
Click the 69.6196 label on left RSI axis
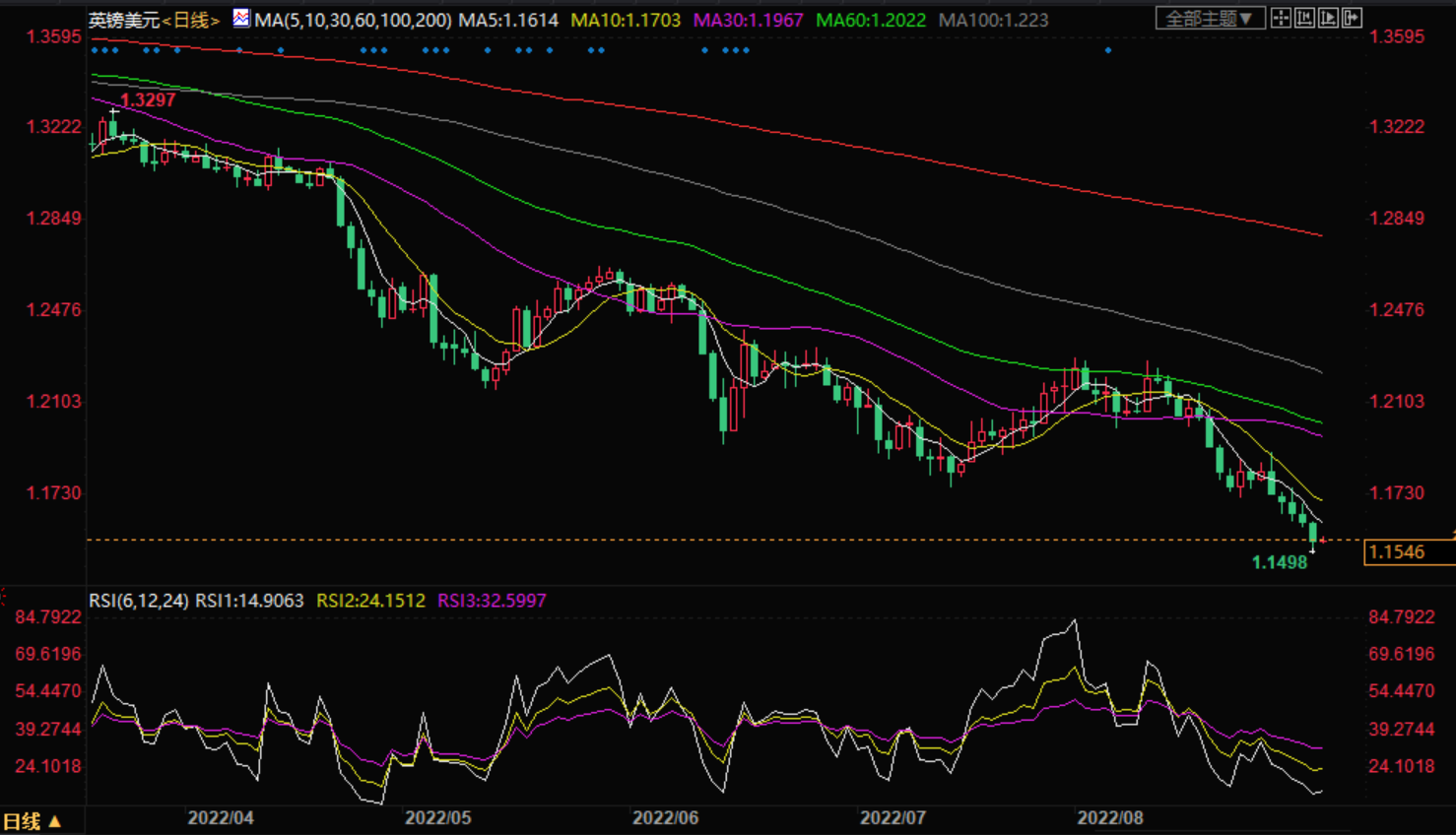48,654
